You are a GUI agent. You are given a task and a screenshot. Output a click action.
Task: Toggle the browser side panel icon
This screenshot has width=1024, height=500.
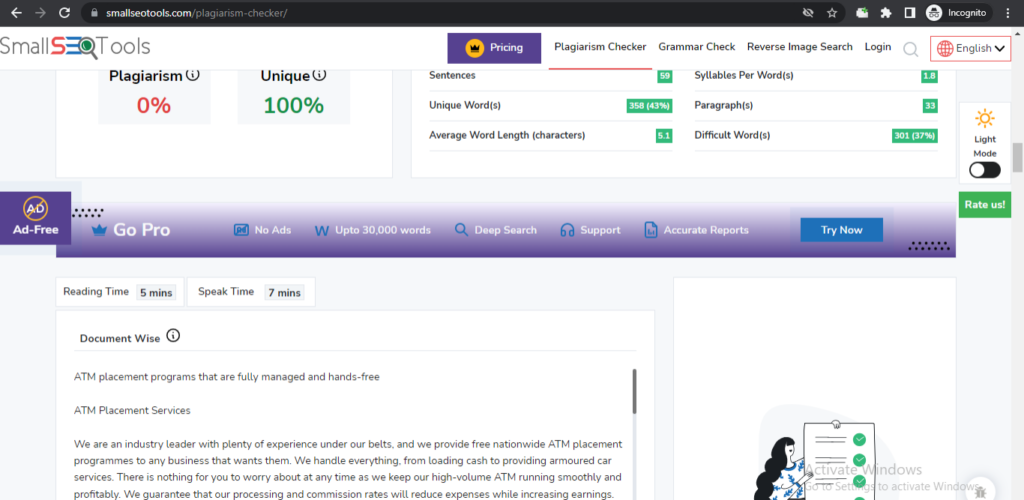click(x=908, y=12)
